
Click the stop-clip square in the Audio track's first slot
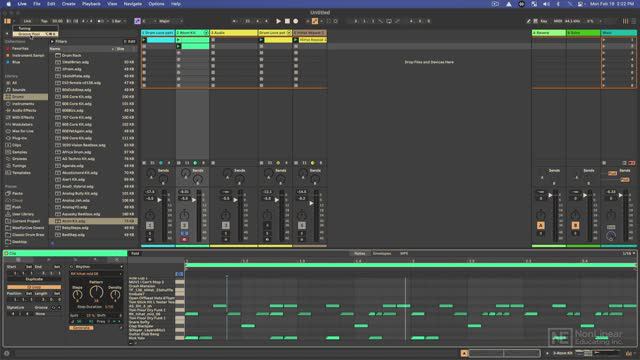[213, 40]
